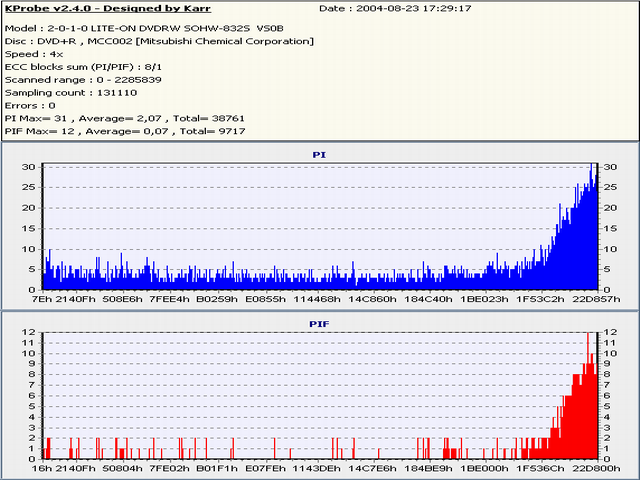Click the '7FE02h' axis label under the PIF chart
Screen dimensions: 640x480
[169, 468]
